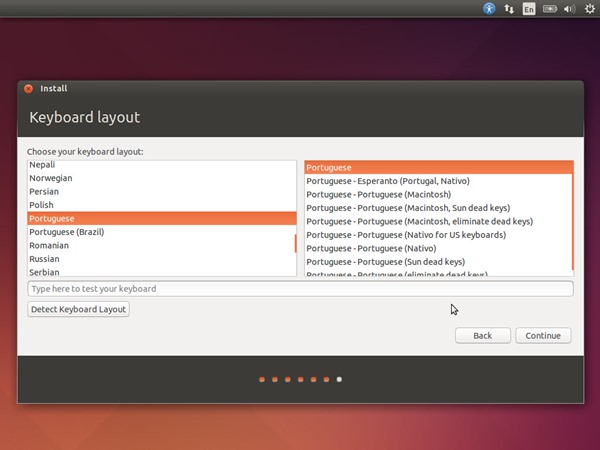
Task: Open the En keyboard input indicator
Action: click(x=529, y=9)
